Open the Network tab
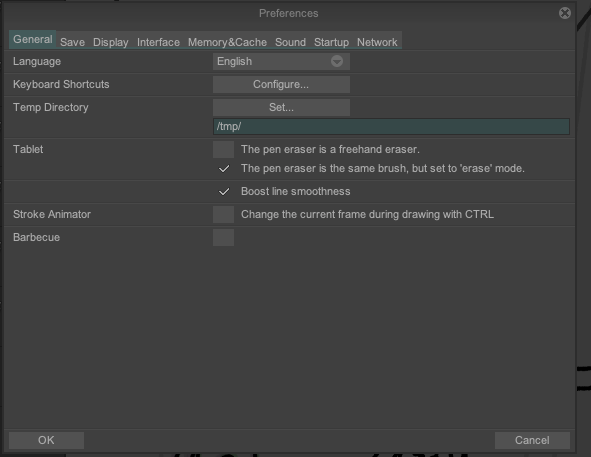591x457 pixels. pyautogui.click(x=377, y=42)
